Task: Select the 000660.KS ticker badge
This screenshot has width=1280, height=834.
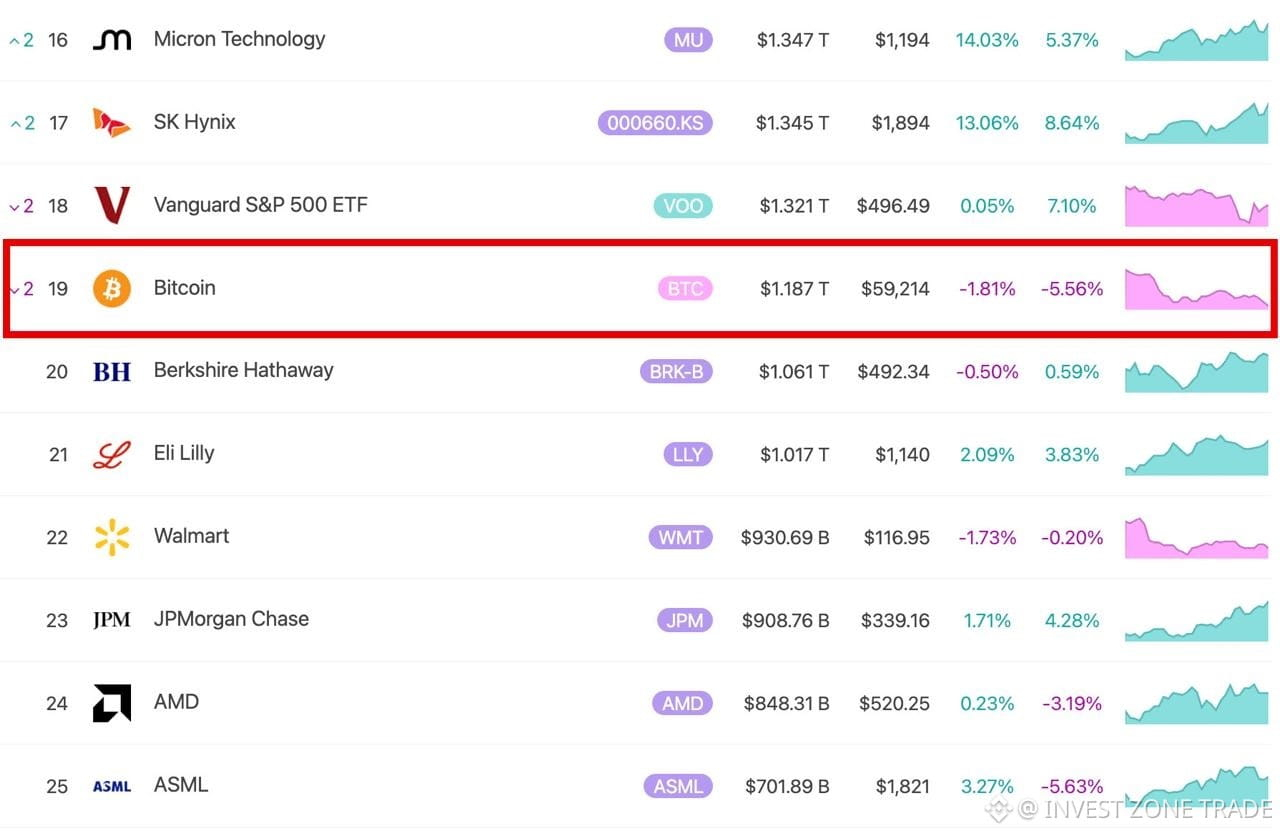Action: pyautogui.click(x=655, y=123)
